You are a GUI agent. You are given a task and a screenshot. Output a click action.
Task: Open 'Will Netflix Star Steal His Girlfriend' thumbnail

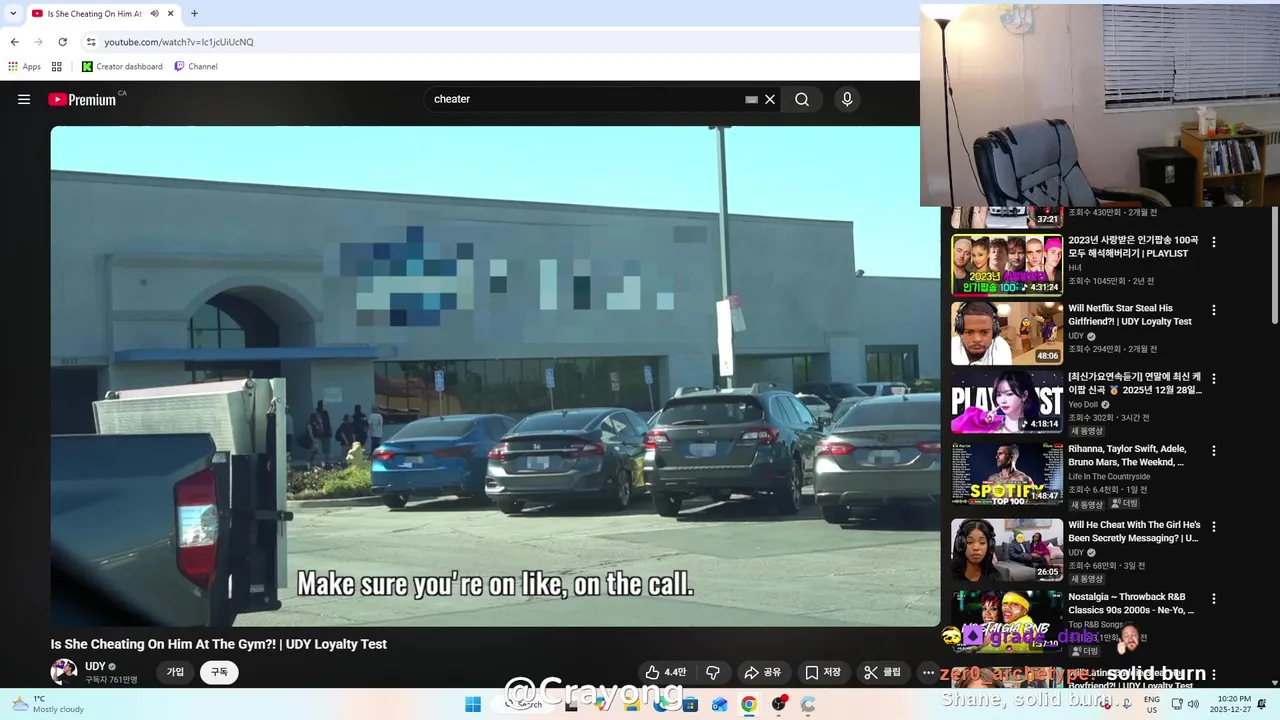1007,333
